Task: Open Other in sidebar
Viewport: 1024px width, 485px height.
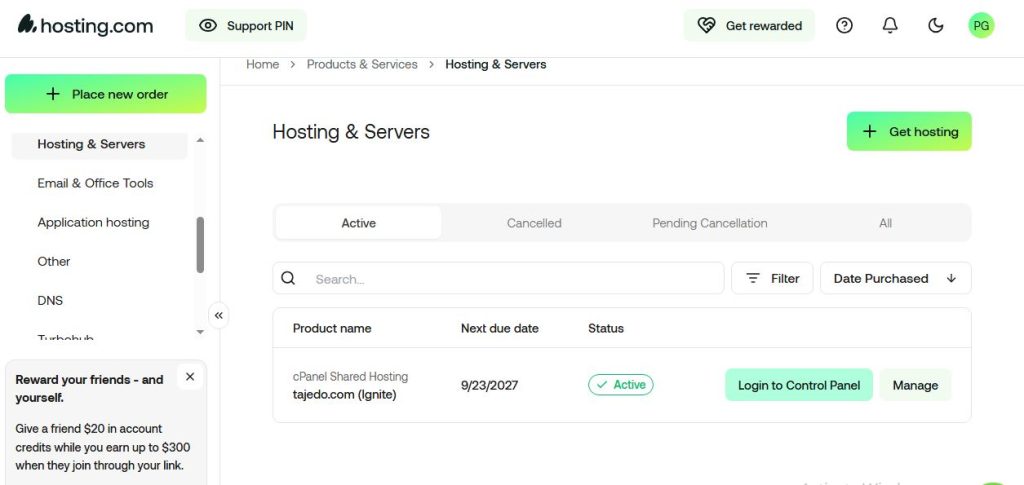Action: [x=54, y=262]
